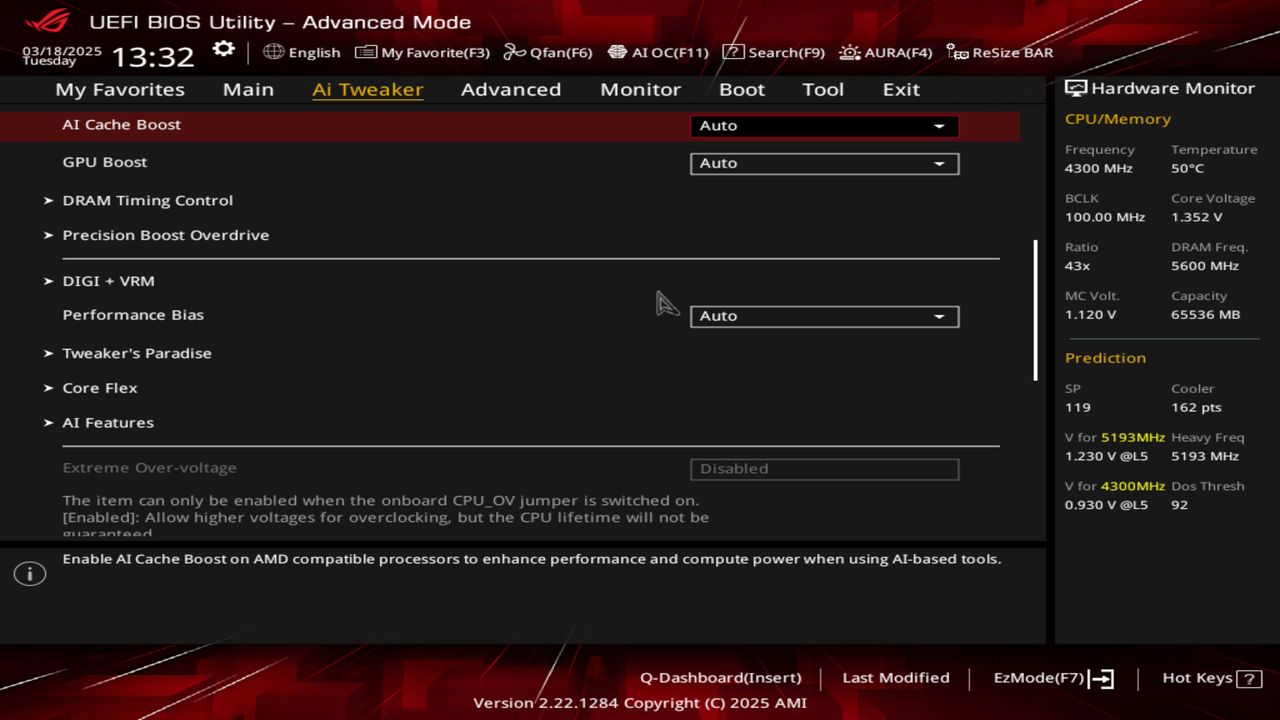Go to the Exit tab

click(901, 89)
